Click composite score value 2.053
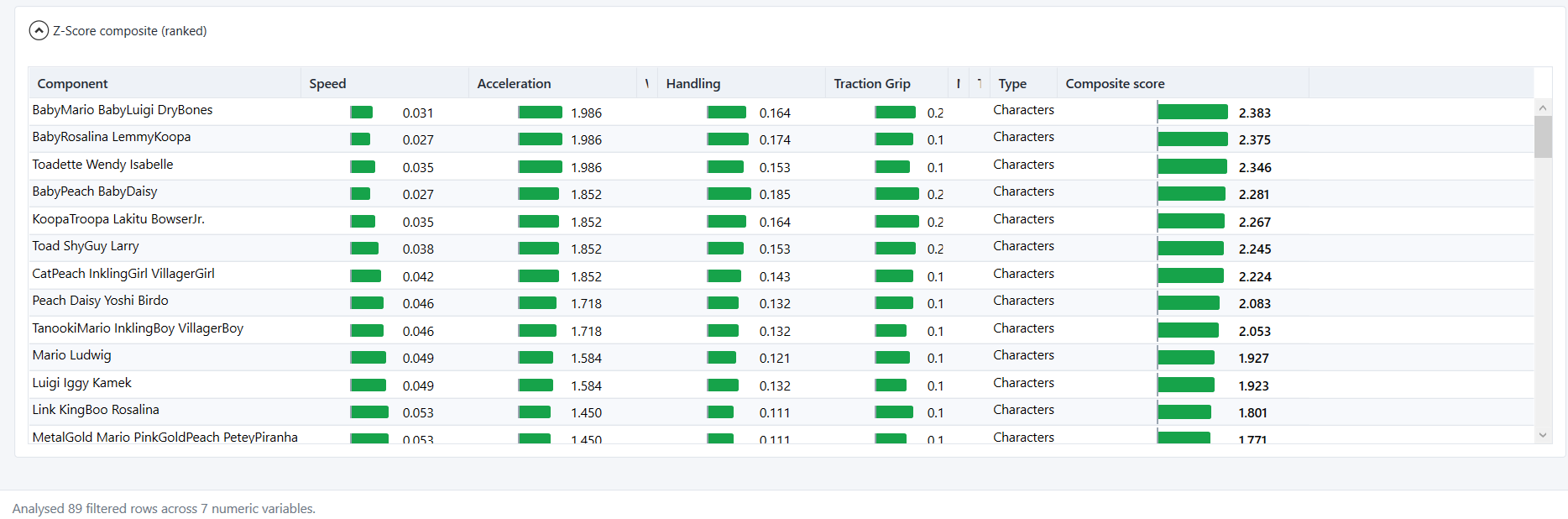 pyautogui.click(x=1254, y=331)
